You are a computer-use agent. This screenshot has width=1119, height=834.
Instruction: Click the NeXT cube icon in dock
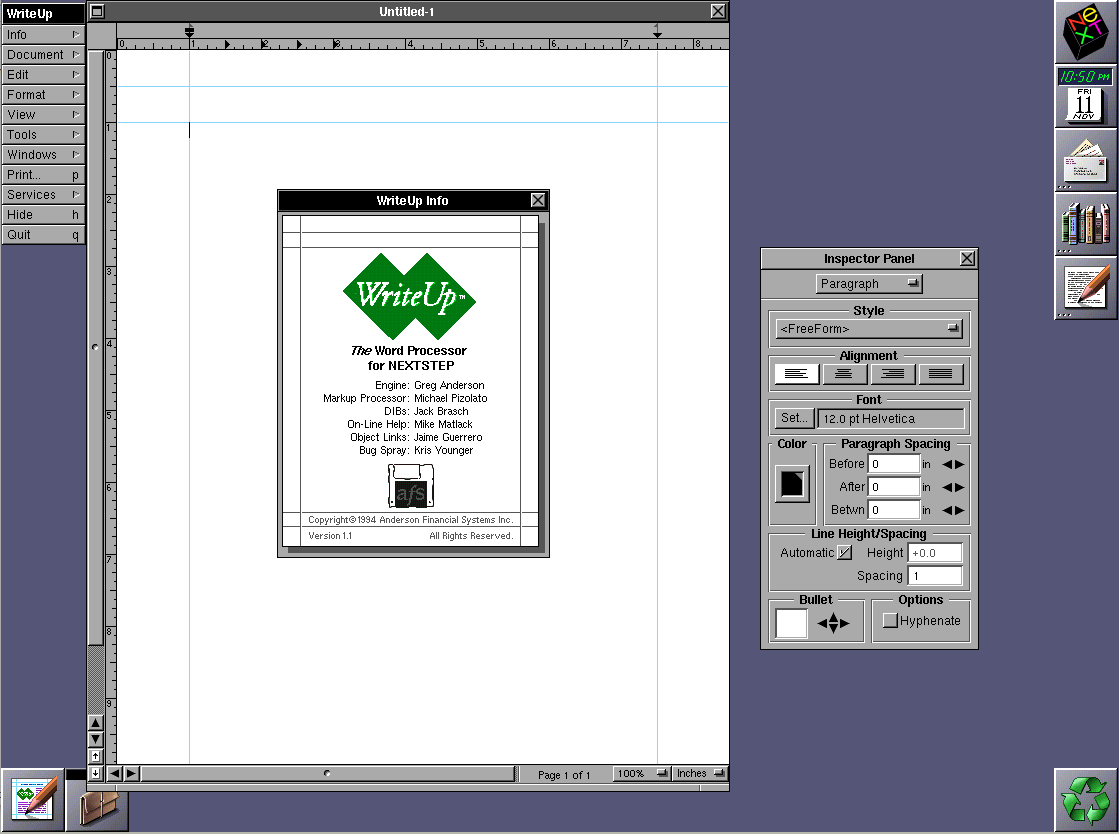pos(1085,32)
